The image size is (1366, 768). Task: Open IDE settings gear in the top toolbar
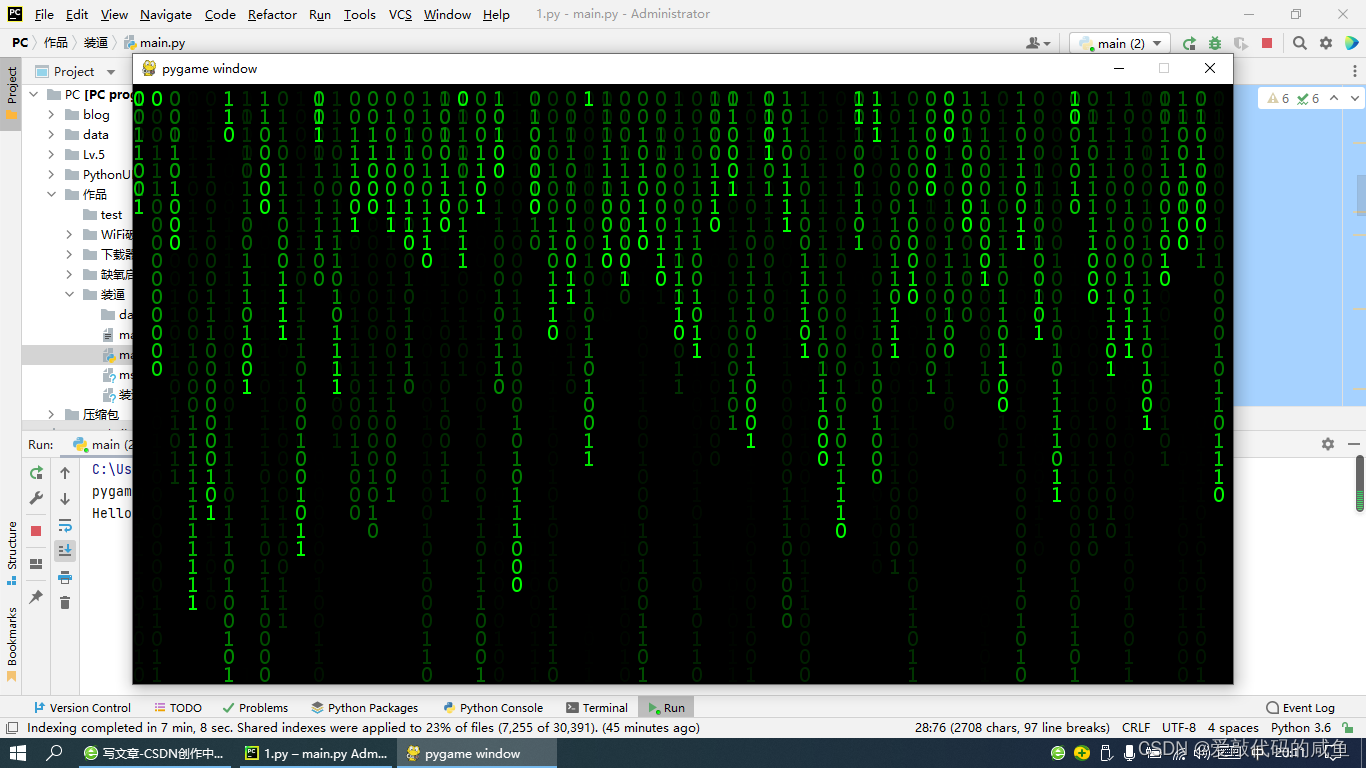(x=1326, y=43)
